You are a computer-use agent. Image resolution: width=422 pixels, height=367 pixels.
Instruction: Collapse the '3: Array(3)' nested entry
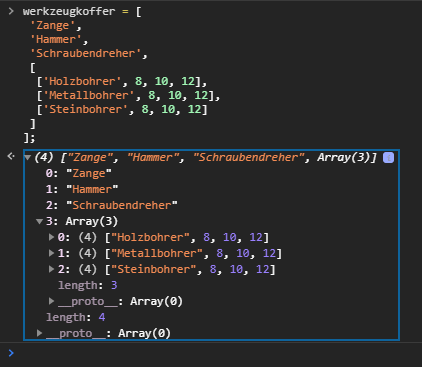pyautogui.click(x=39, y=221)
